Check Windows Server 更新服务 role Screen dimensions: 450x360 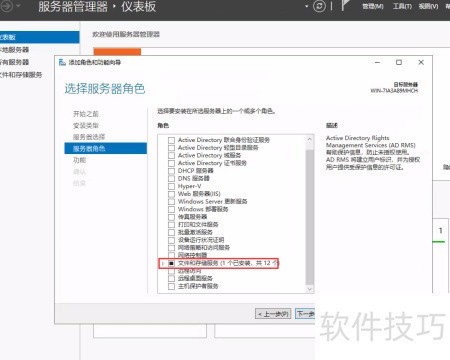click(x=171, y=201)
